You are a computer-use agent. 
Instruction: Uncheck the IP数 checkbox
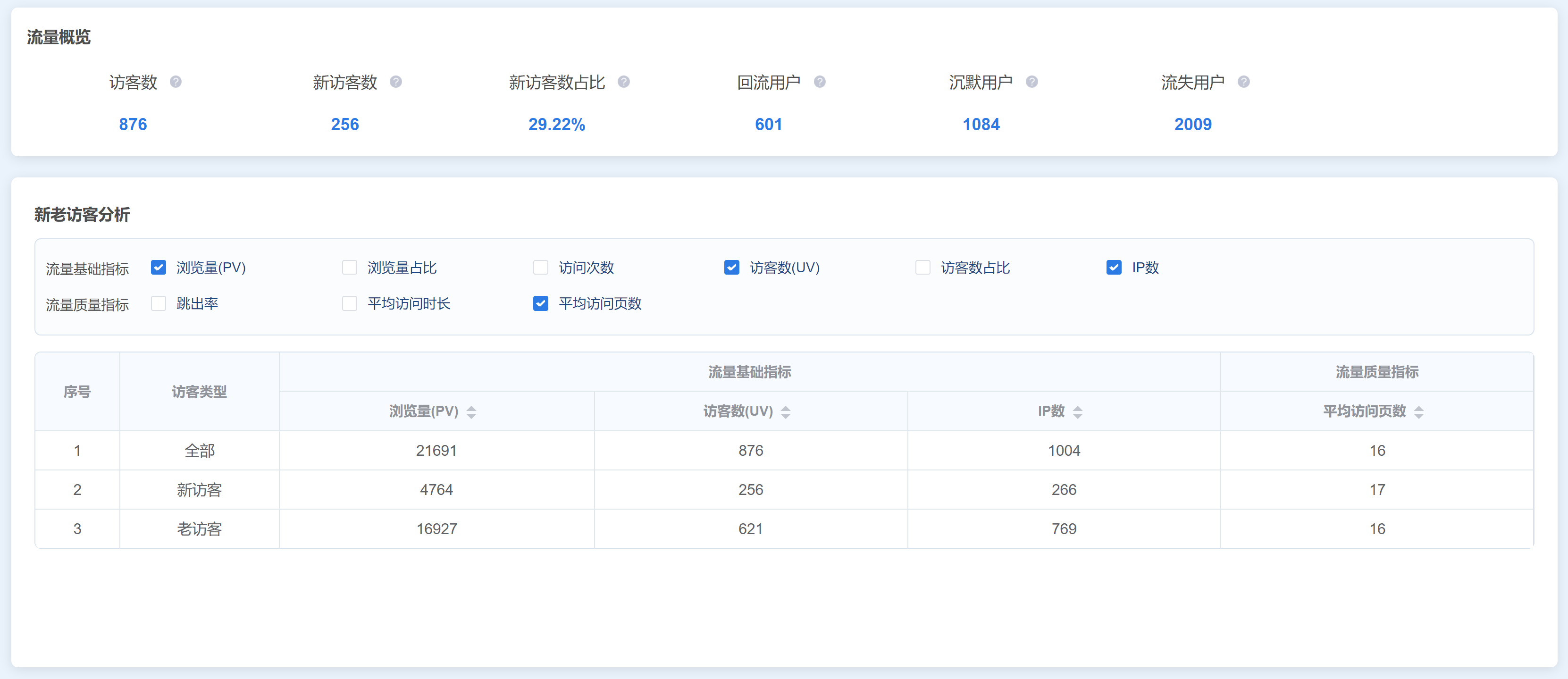1114,268
